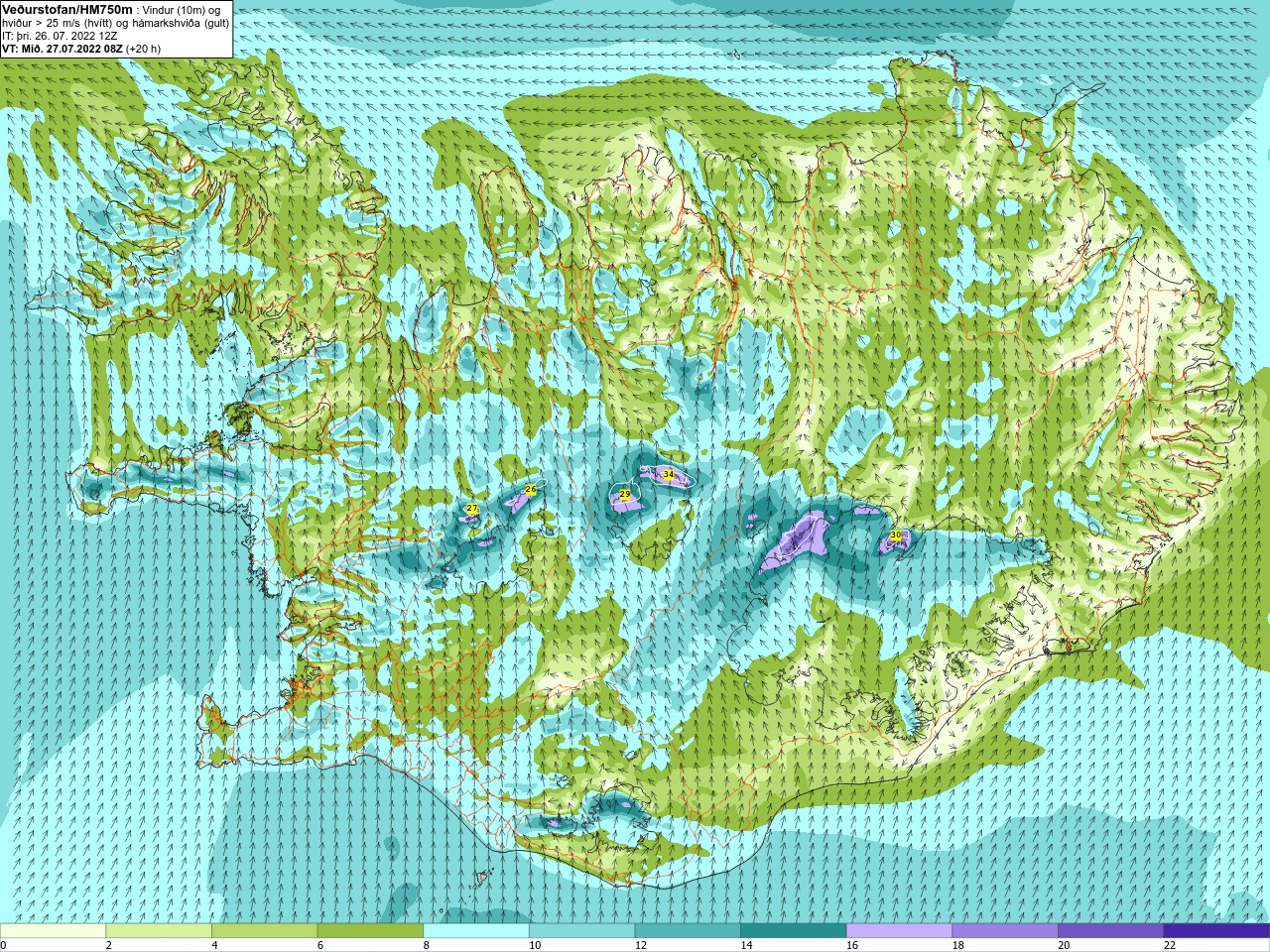Click the 8–10 m/s light cyan legend swatch
The width and height of the screenshot is (1270, 952).
click(x=476, y=931)
